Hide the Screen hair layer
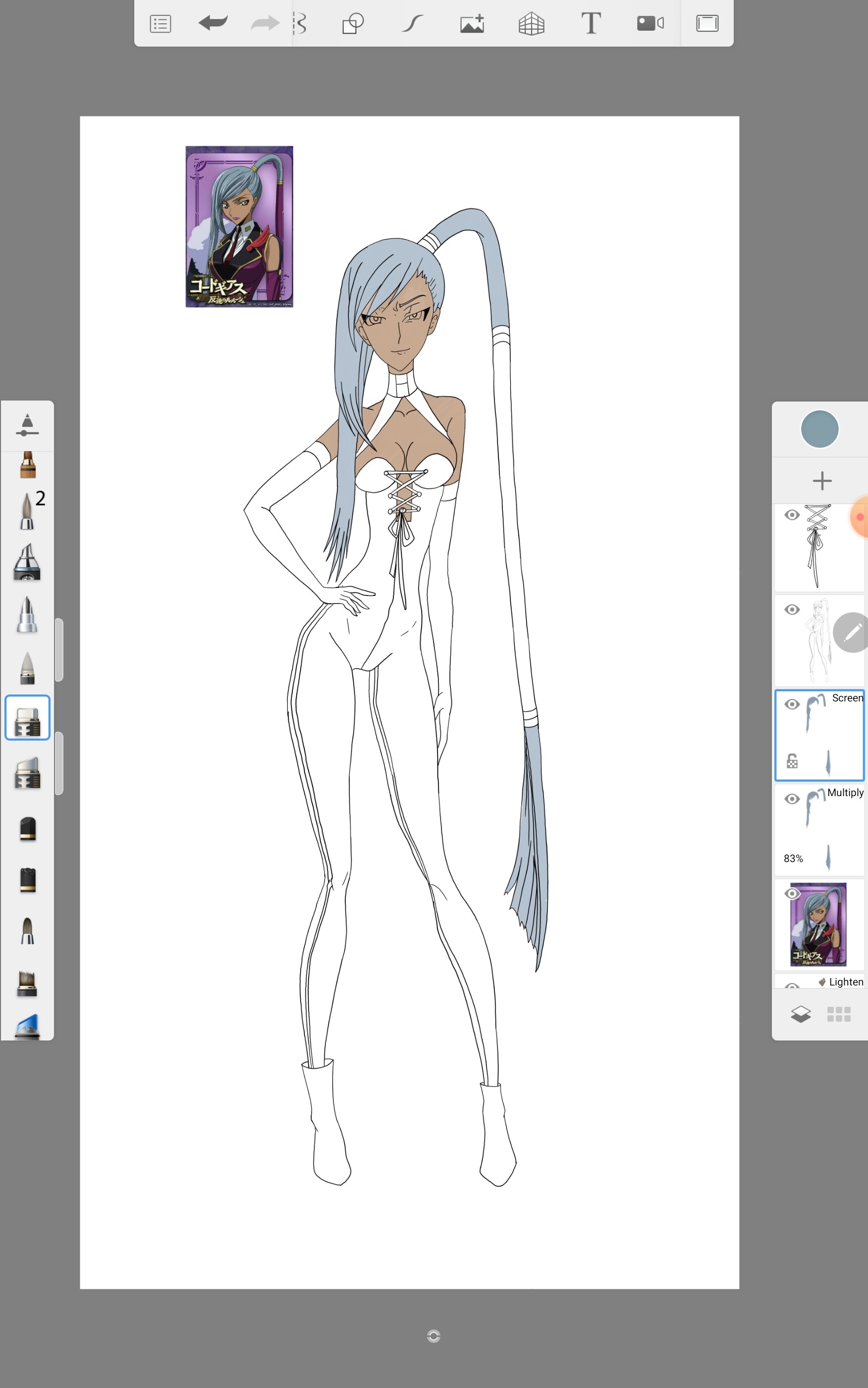Screen dimensions: 868x1388 coord(792,704)
